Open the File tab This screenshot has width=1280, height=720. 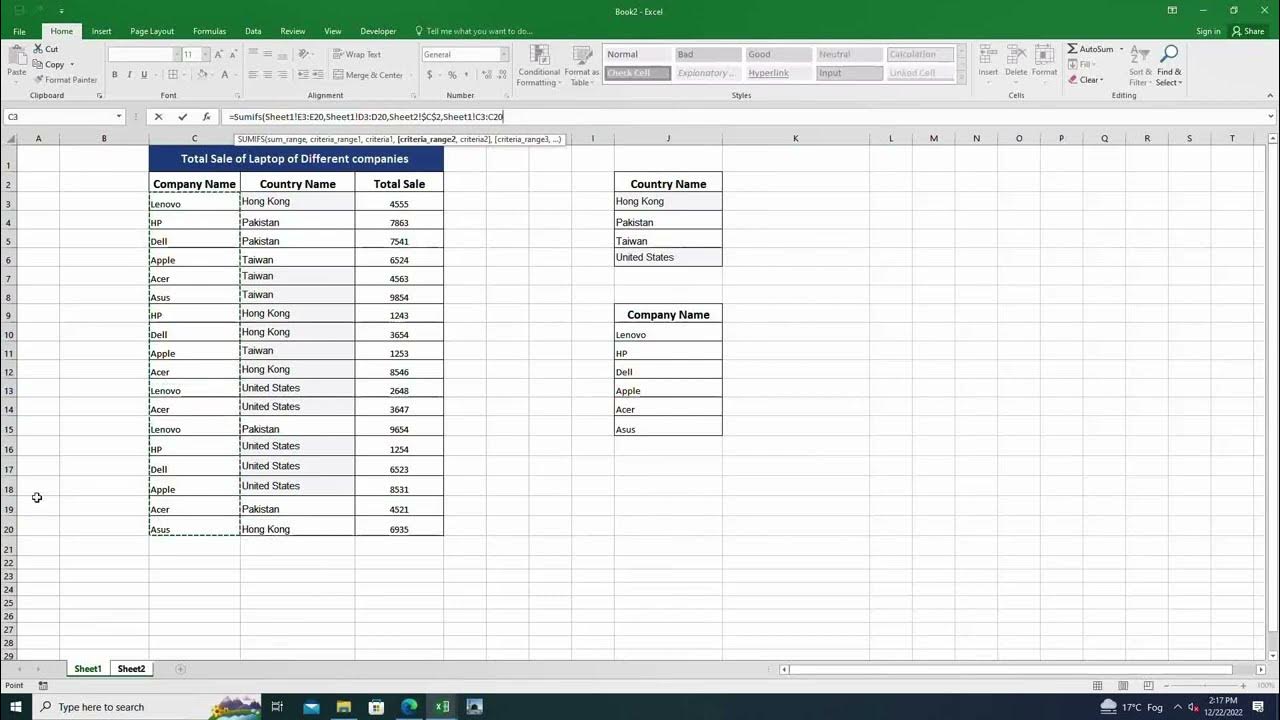pyautogui.click(x=19, y=31)
